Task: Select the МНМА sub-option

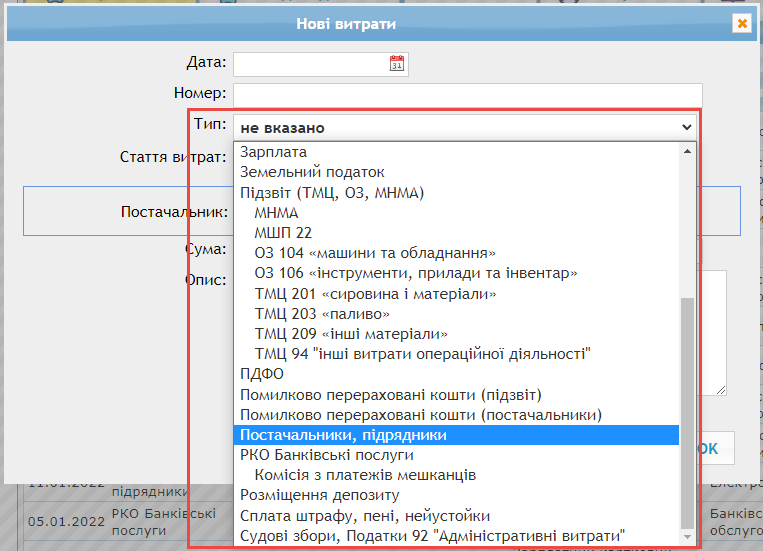Action: pos(456,213)
